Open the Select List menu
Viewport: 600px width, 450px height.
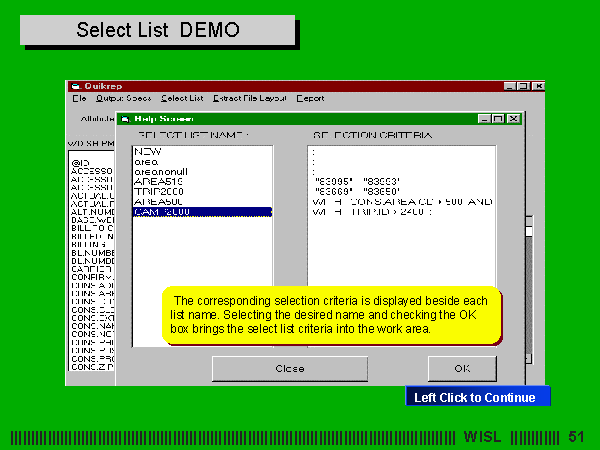(x=182, y=98)
